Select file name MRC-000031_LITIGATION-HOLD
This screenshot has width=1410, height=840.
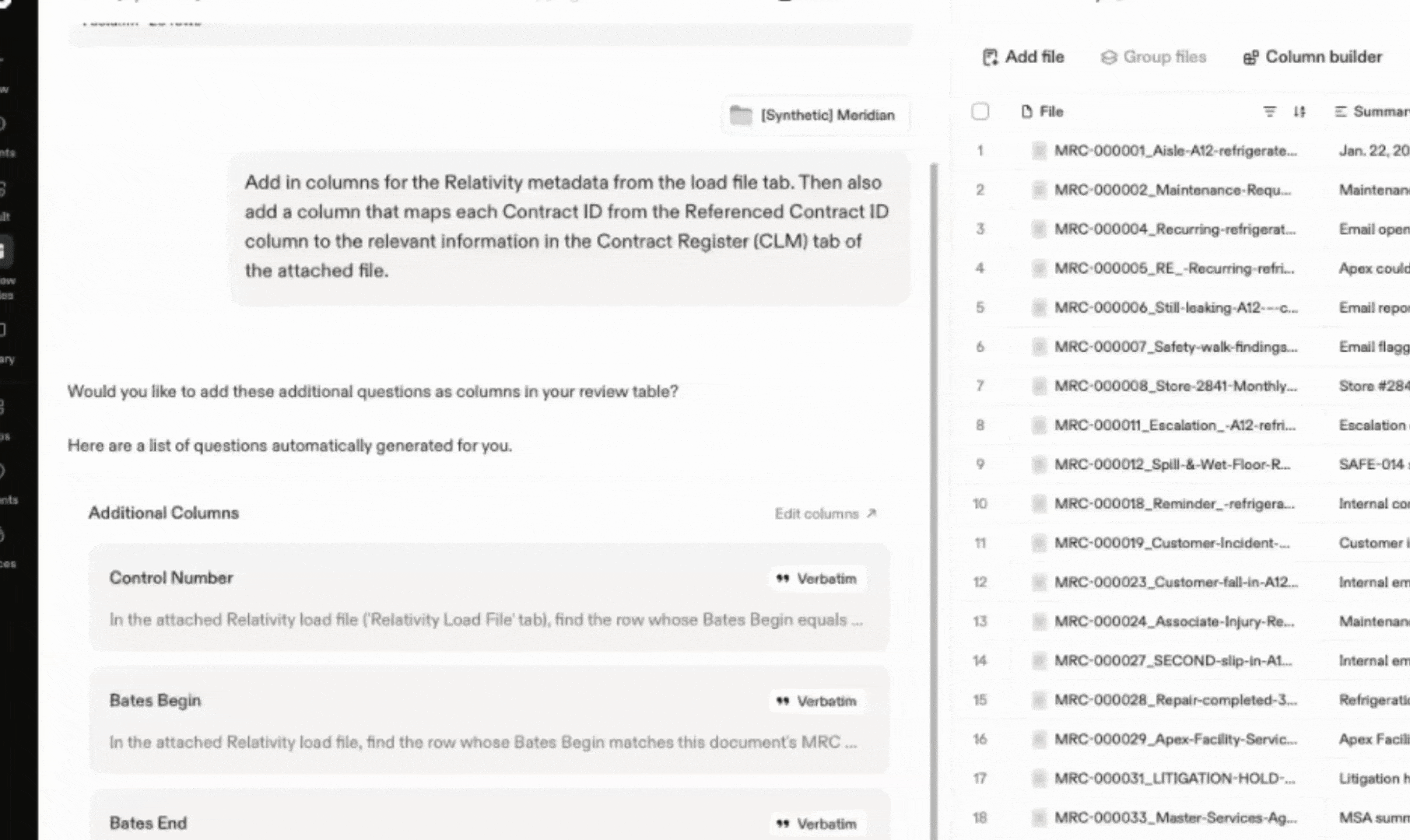(1175, 779)
